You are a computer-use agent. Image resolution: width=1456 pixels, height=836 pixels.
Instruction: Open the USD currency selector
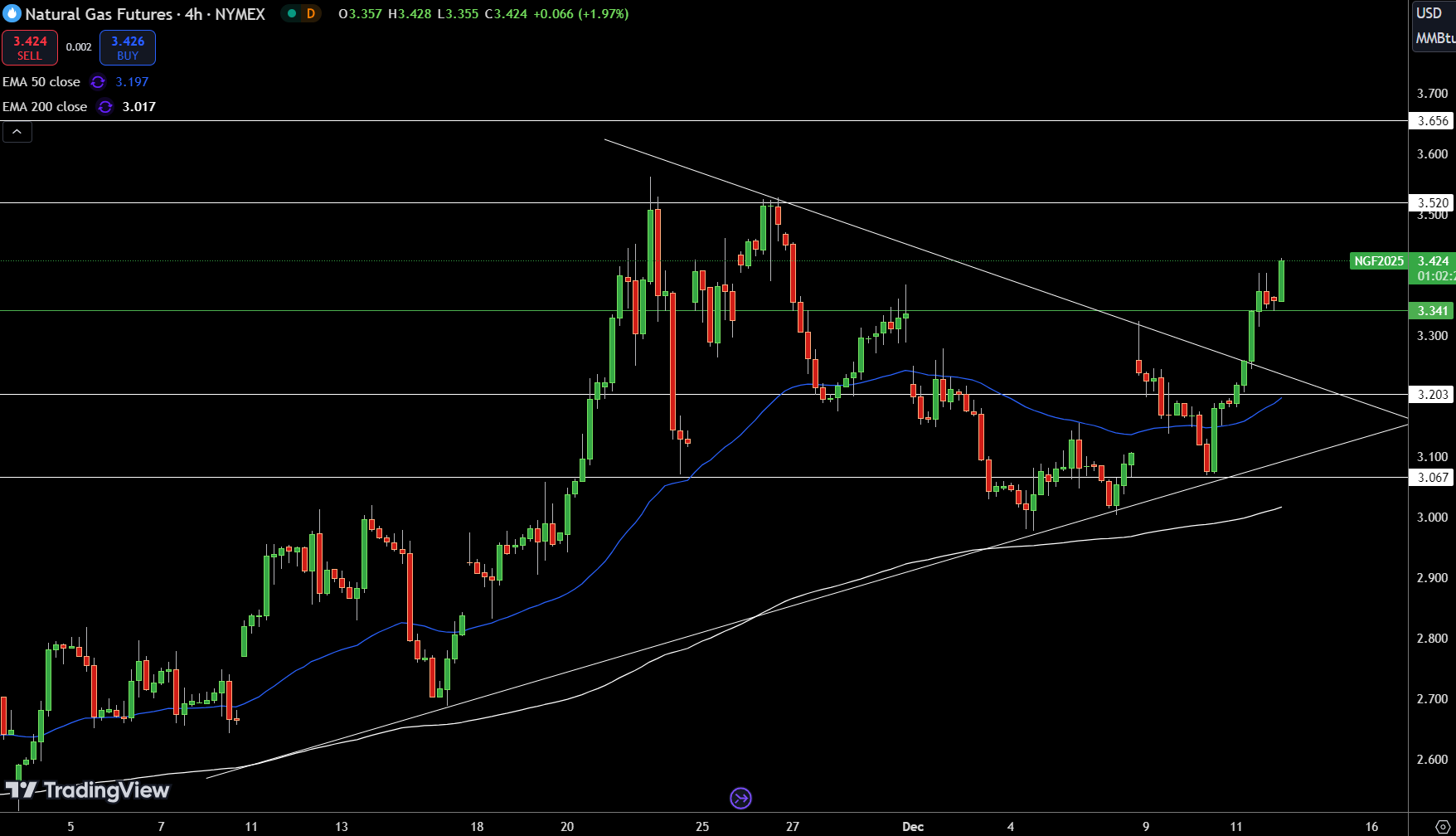(1429, 13)
